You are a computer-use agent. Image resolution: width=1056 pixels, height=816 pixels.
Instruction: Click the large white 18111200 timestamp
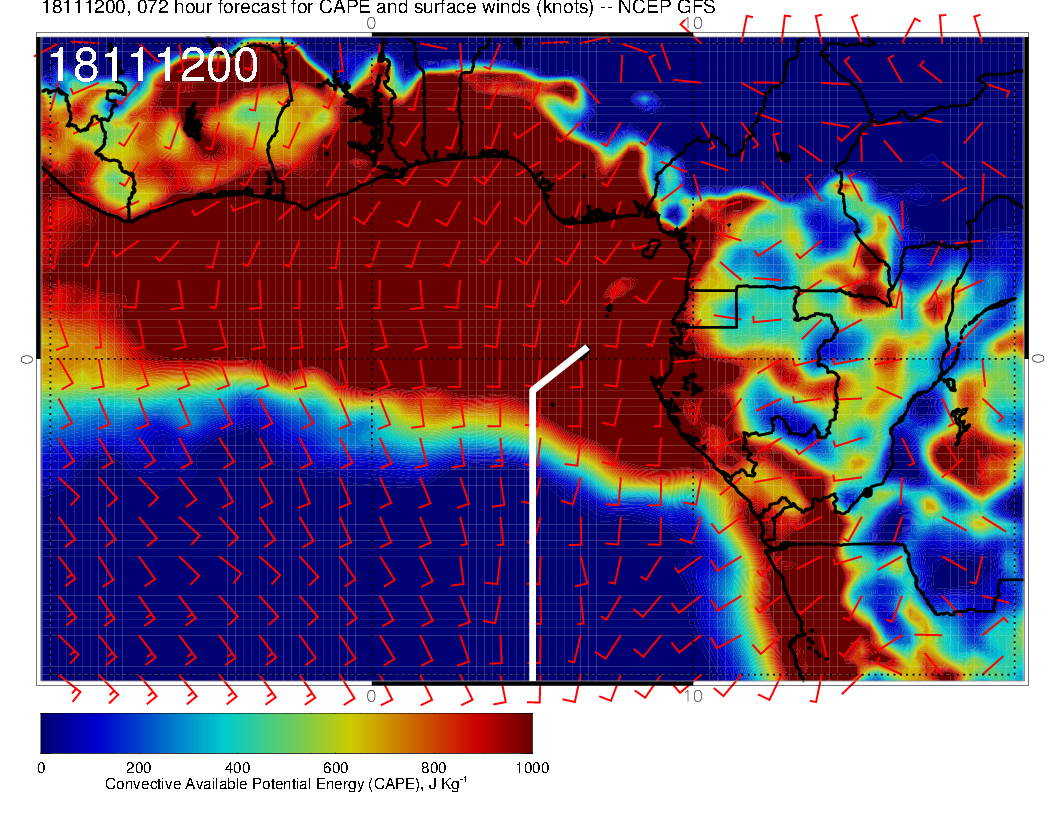(x=153, y=67)
